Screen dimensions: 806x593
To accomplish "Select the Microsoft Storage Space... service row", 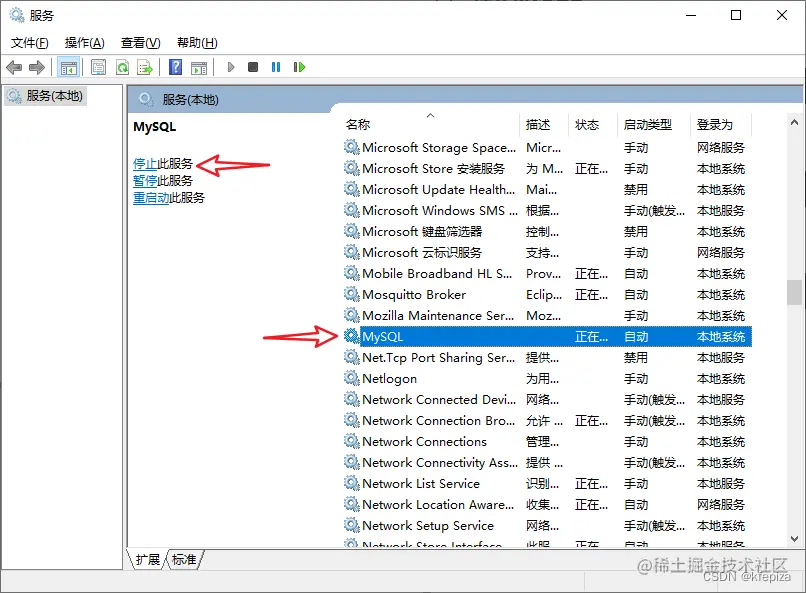I will 546,147.
